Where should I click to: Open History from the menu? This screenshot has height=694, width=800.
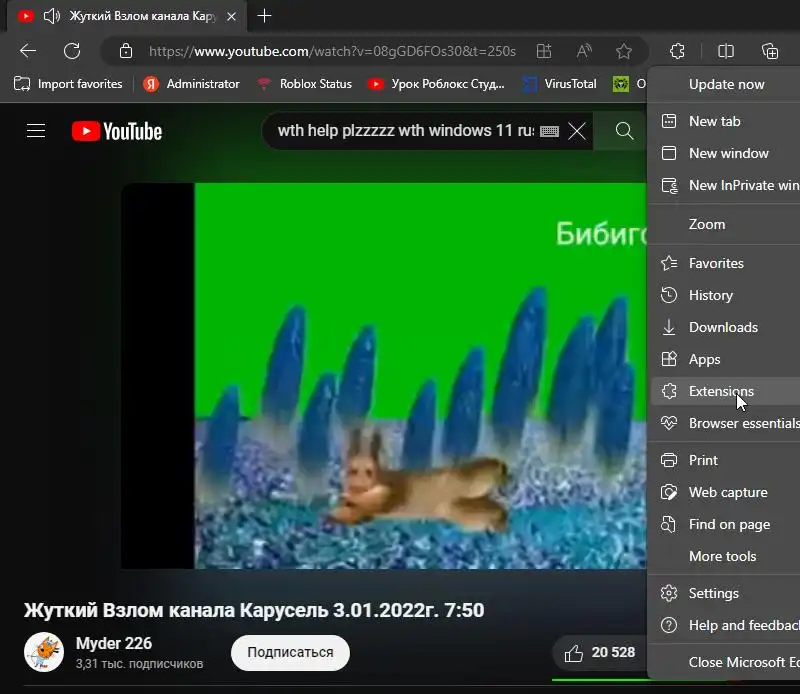point(726,295)
